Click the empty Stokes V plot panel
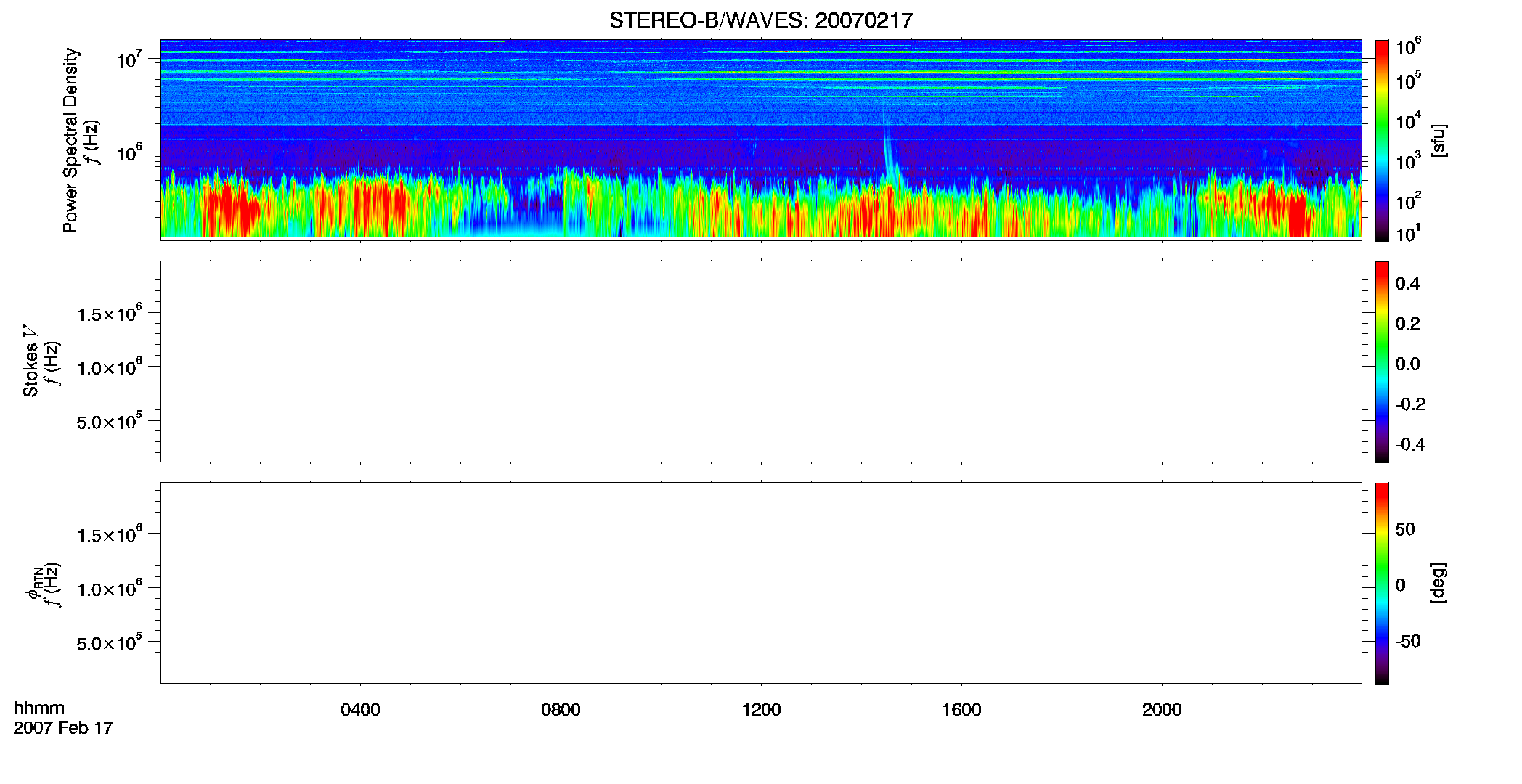The height and width of the screenshot is (784, 1522). click(x=761, y=362)
